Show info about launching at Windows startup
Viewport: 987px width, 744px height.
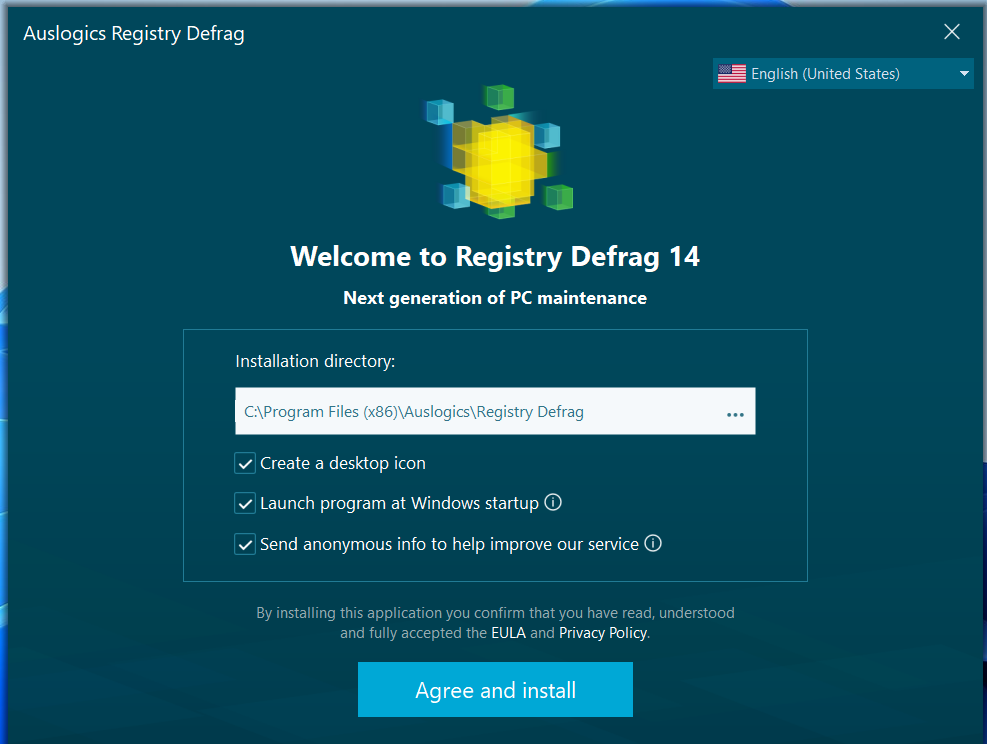click(553, 502)
